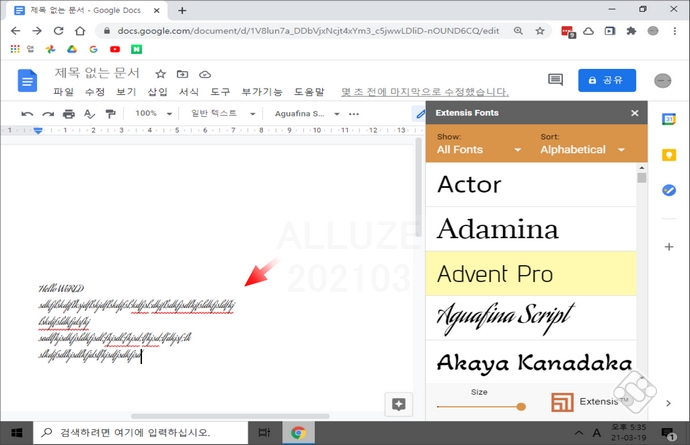Click the browser reload icon
The width and height of the screenshot is (690, 445).
point(59,31)
